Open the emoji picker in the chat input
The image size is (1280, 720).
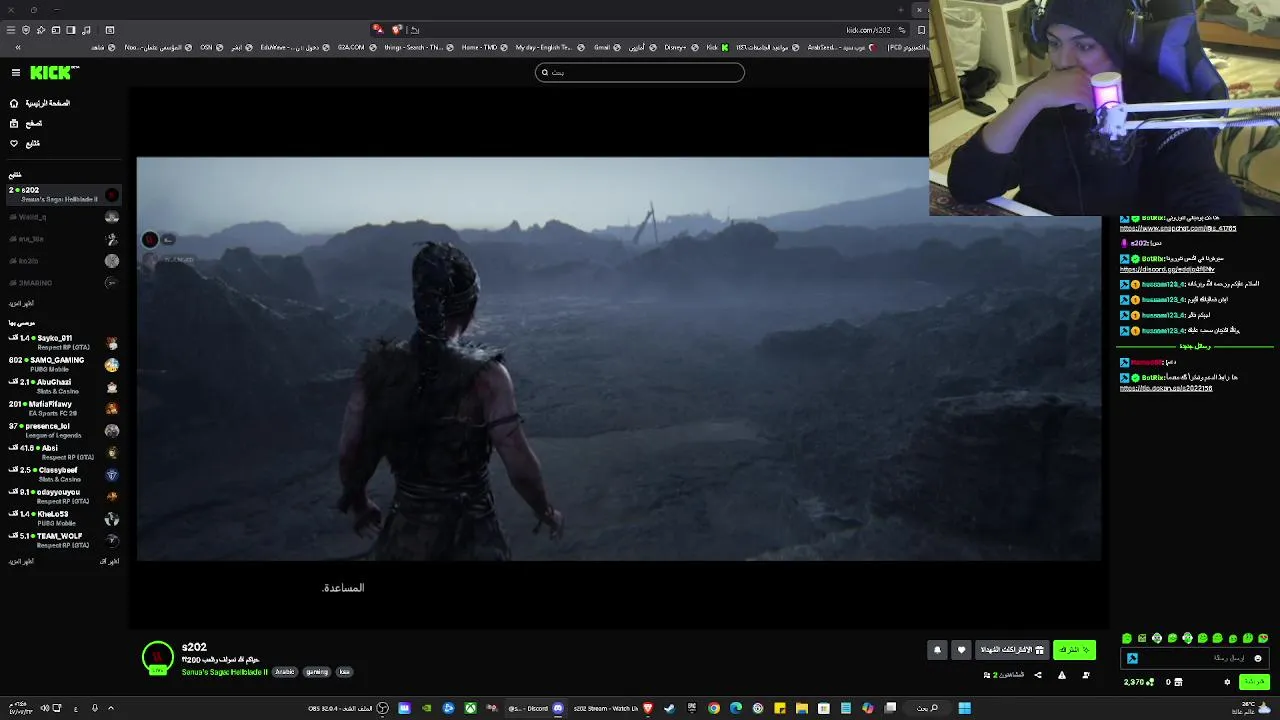[x=1257, y=658]
